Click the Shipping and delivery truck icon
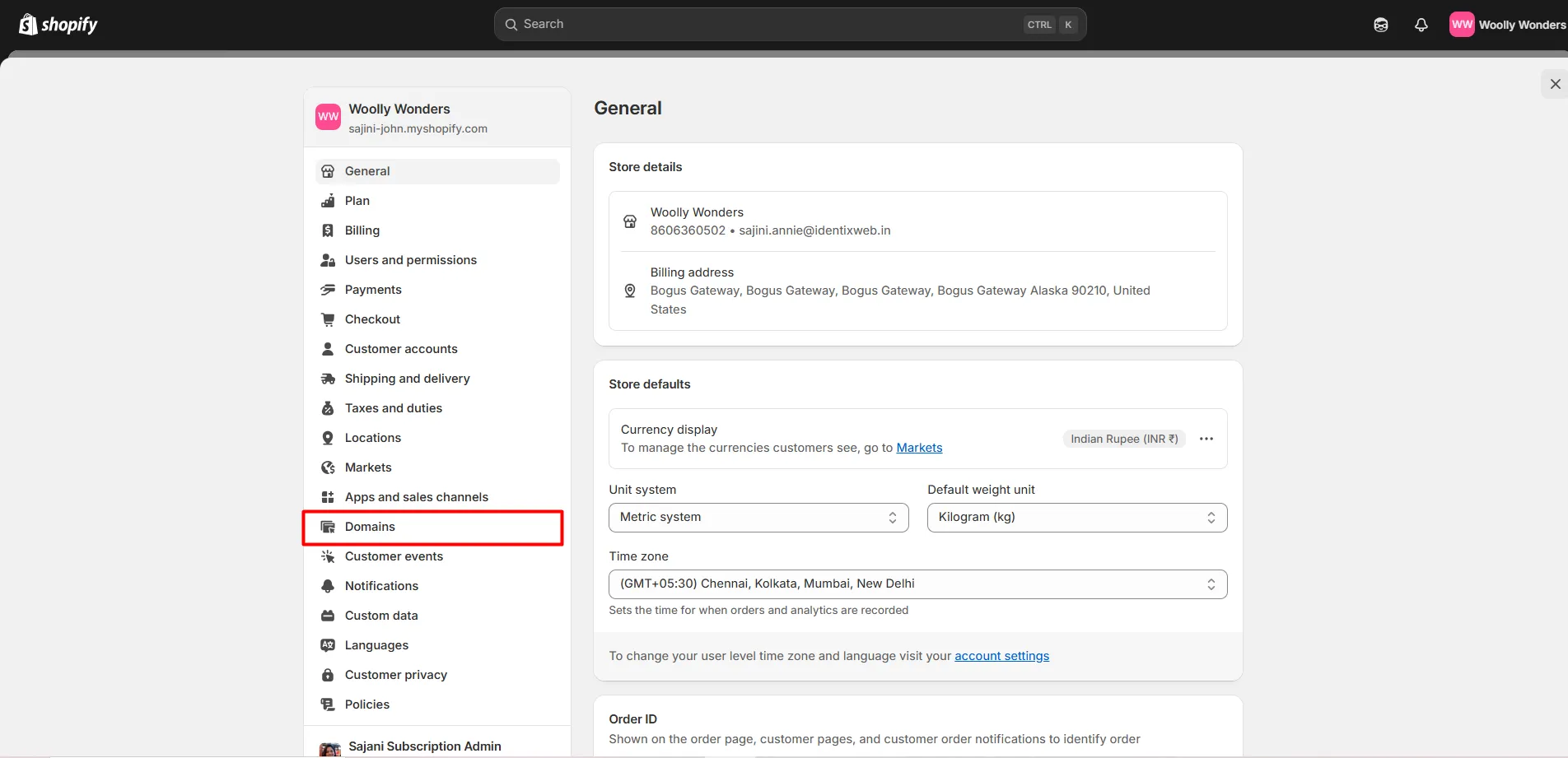 pos(328,379)
